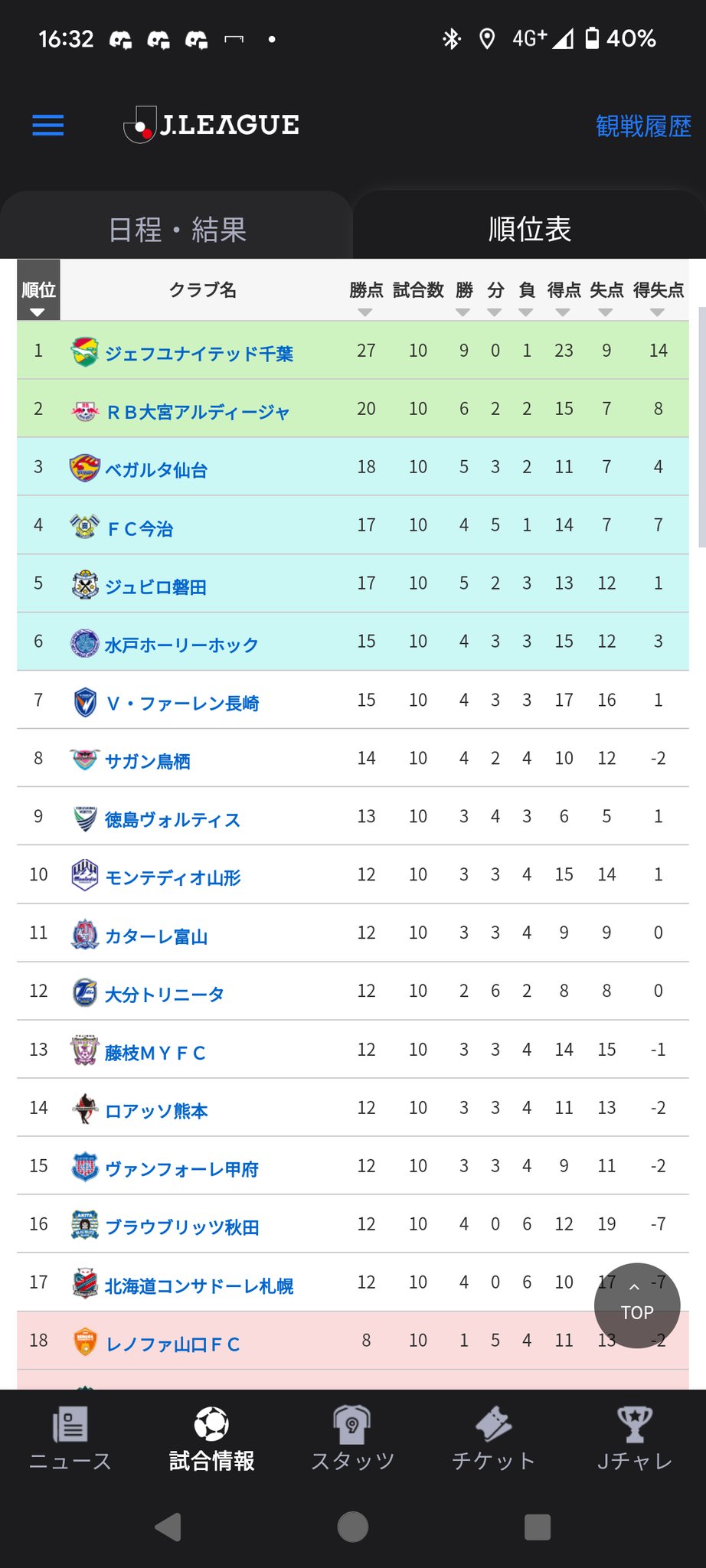Sort table by 勝点 column arrow

[365, 312]
